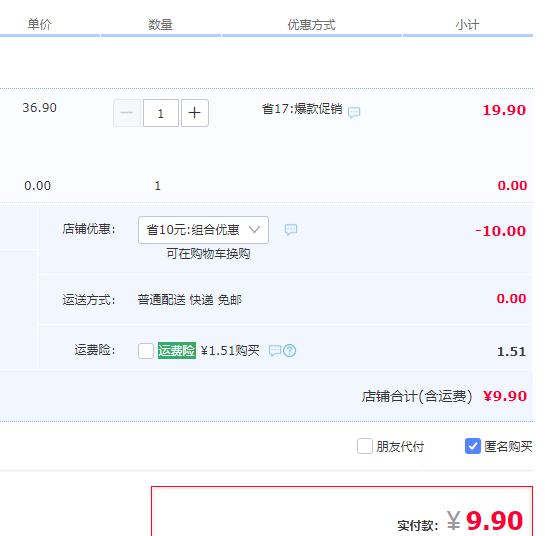Click the 数量 column header
This screenshot has width=545, height=536.
[x=161, y=25]
